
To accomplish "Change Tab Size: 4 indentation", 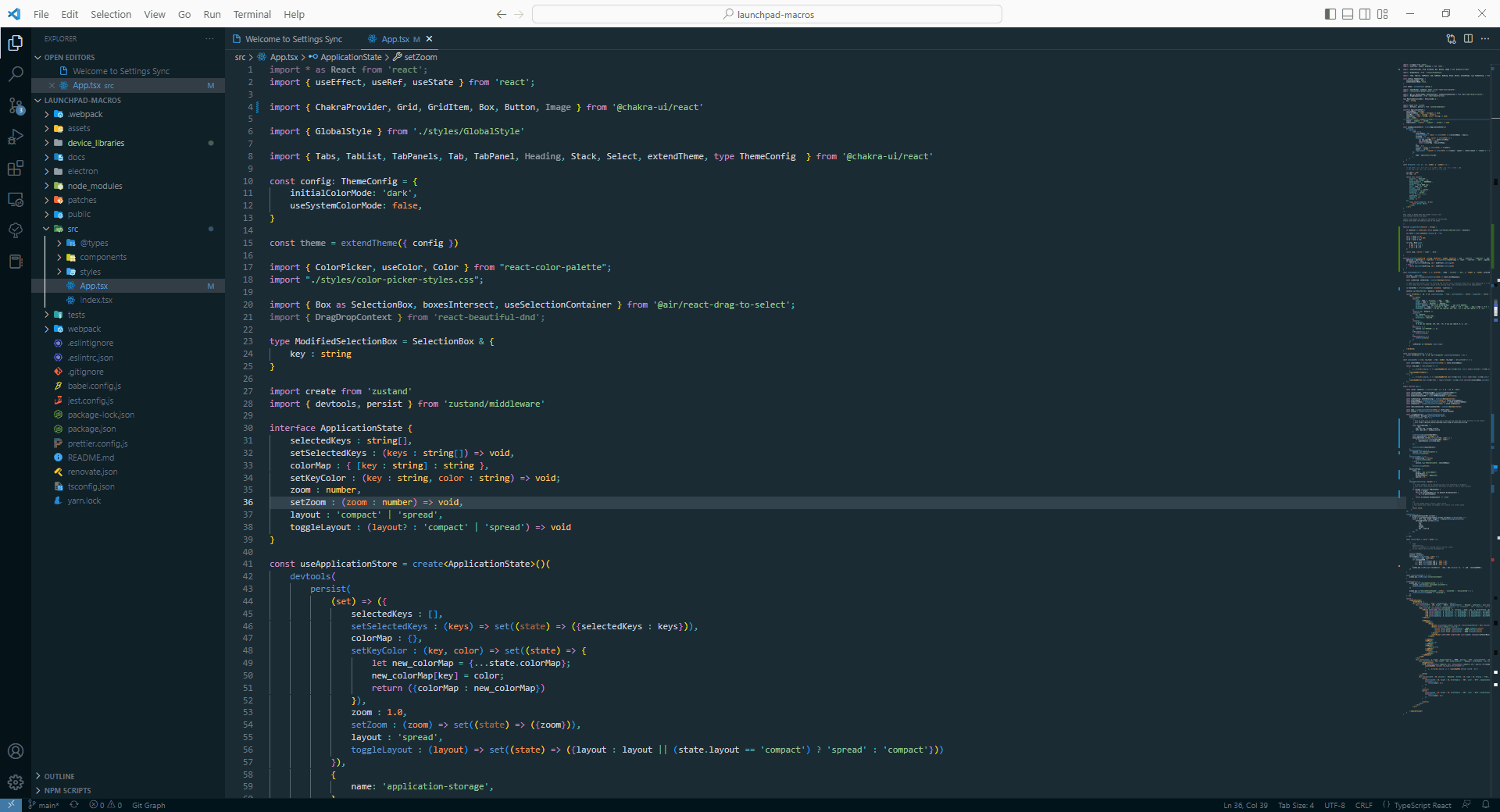I will coord(1296,805).
